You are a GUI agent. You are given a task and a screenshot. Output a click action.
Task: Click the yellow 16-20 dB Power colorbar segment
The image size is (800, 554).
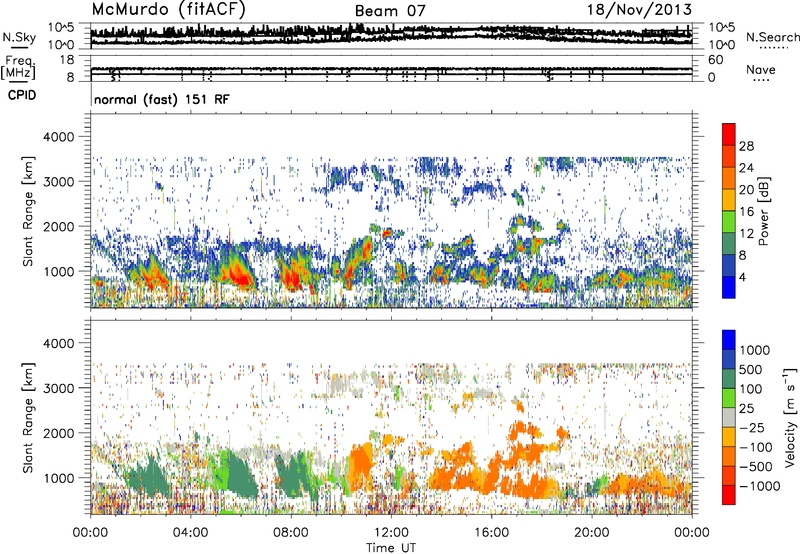[729, 200]
